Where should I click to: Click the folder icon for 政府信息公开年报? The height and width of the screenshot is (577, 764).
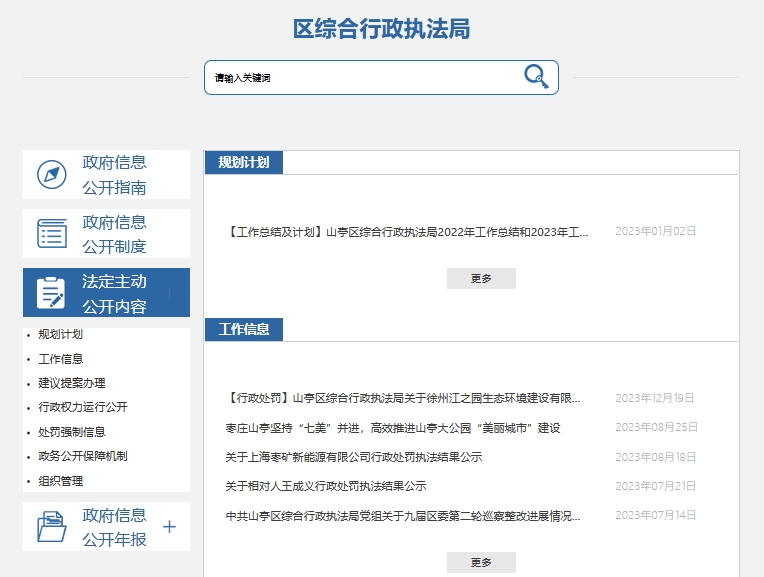[52, 526]
